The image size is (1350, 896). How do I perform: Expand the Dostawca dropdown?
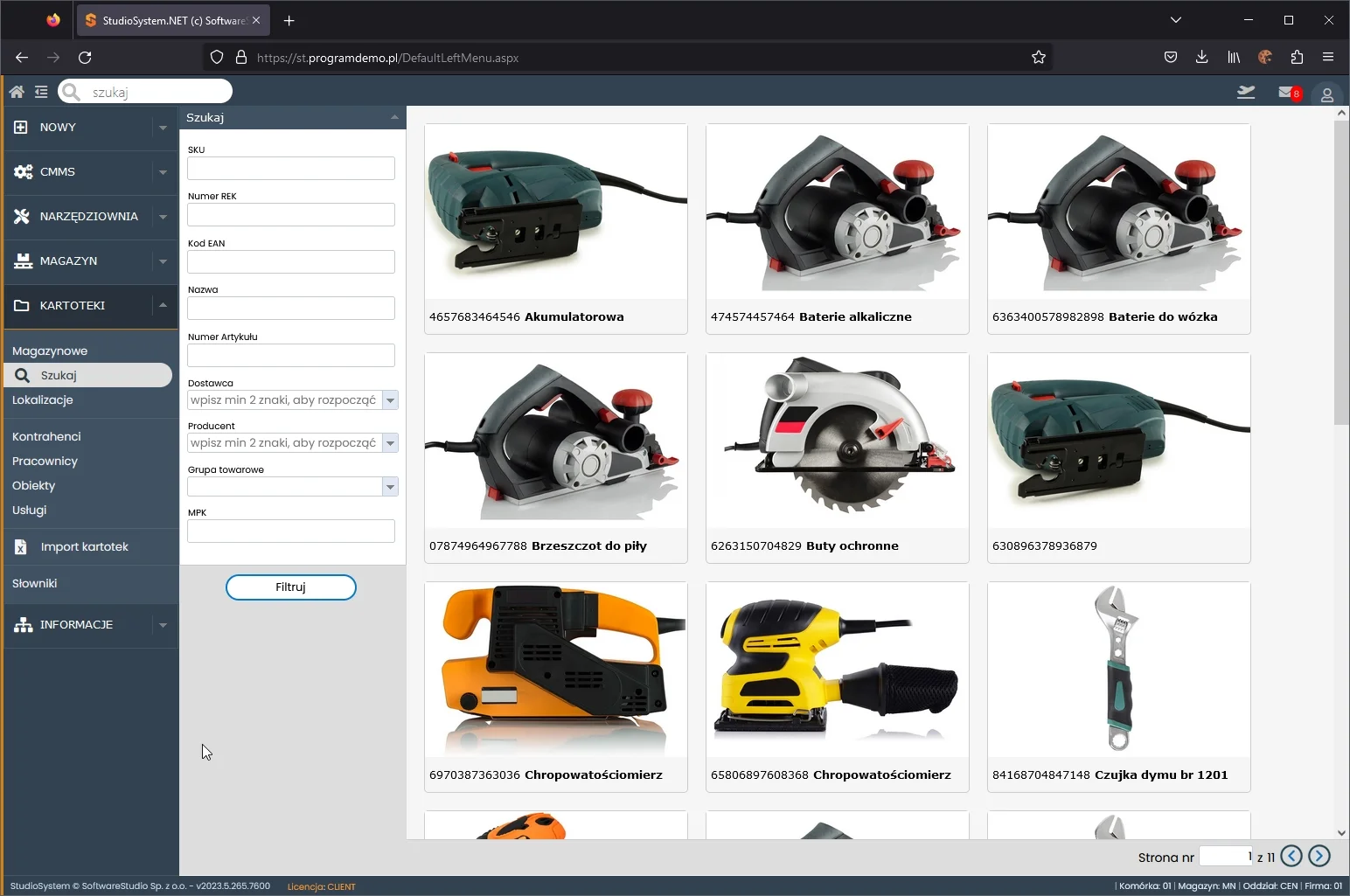pos(390,400)
